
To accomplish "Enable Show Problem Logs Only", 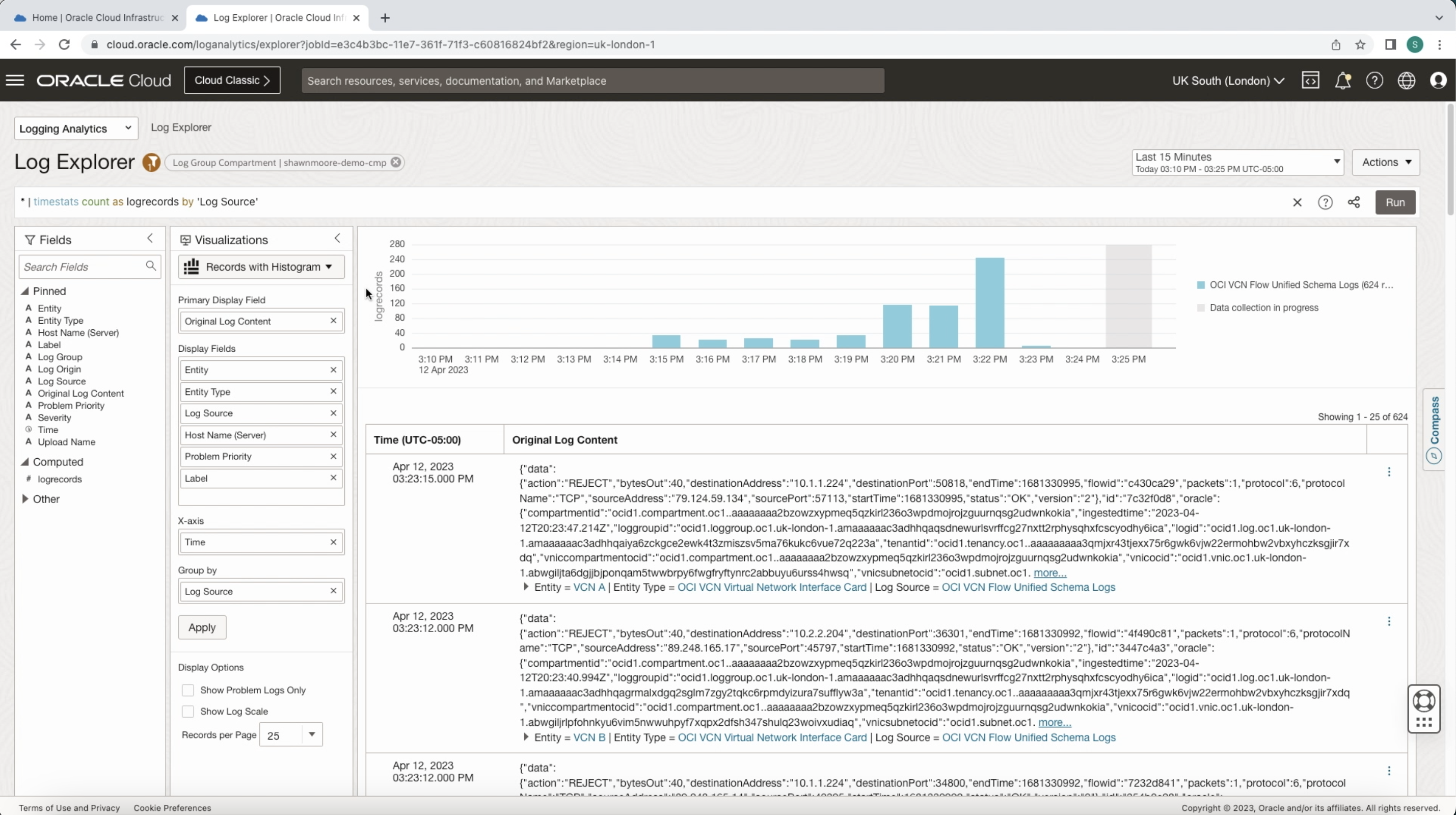I will [x=187, y=690].
